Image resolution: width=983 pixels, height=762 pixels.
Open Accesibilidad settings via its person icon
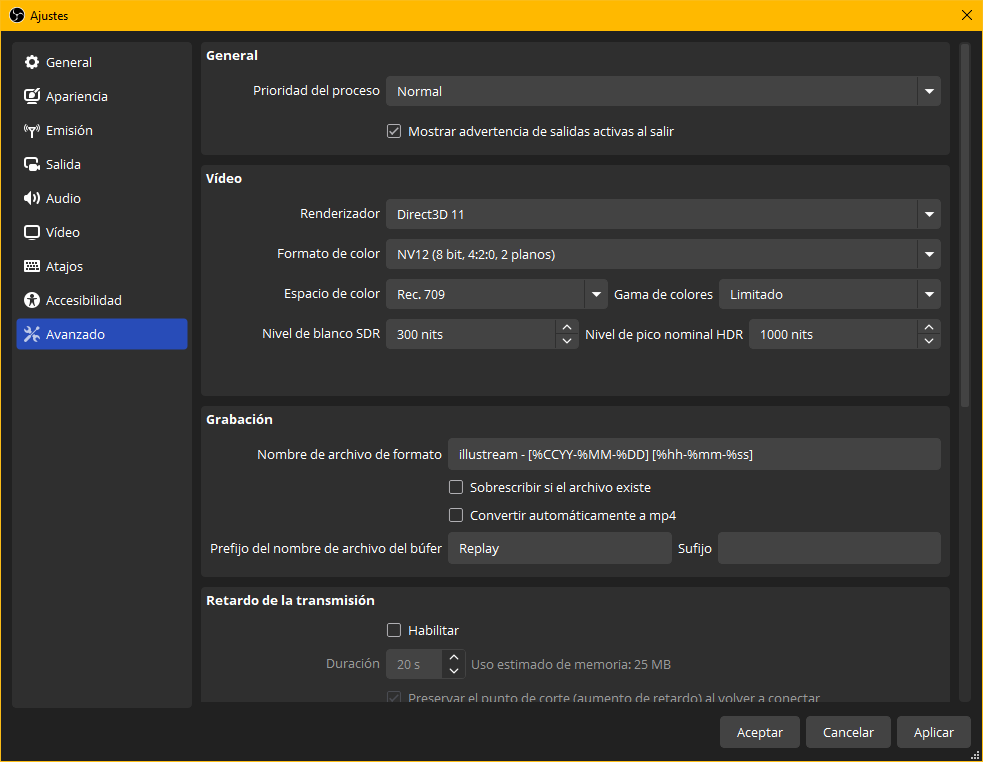(x=31, y=300)
